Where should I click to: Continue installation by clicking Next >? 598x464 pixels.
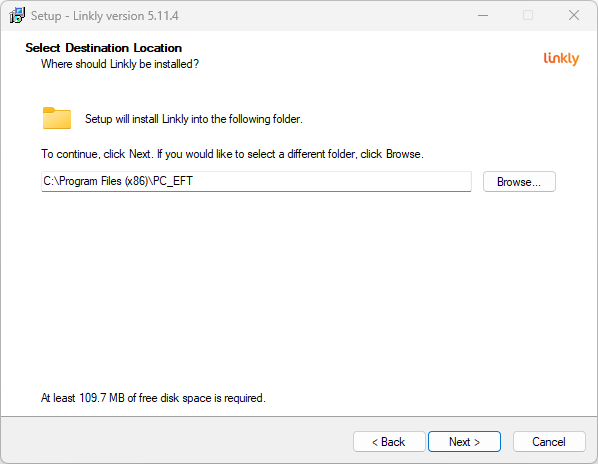click(x=464, y=442)
